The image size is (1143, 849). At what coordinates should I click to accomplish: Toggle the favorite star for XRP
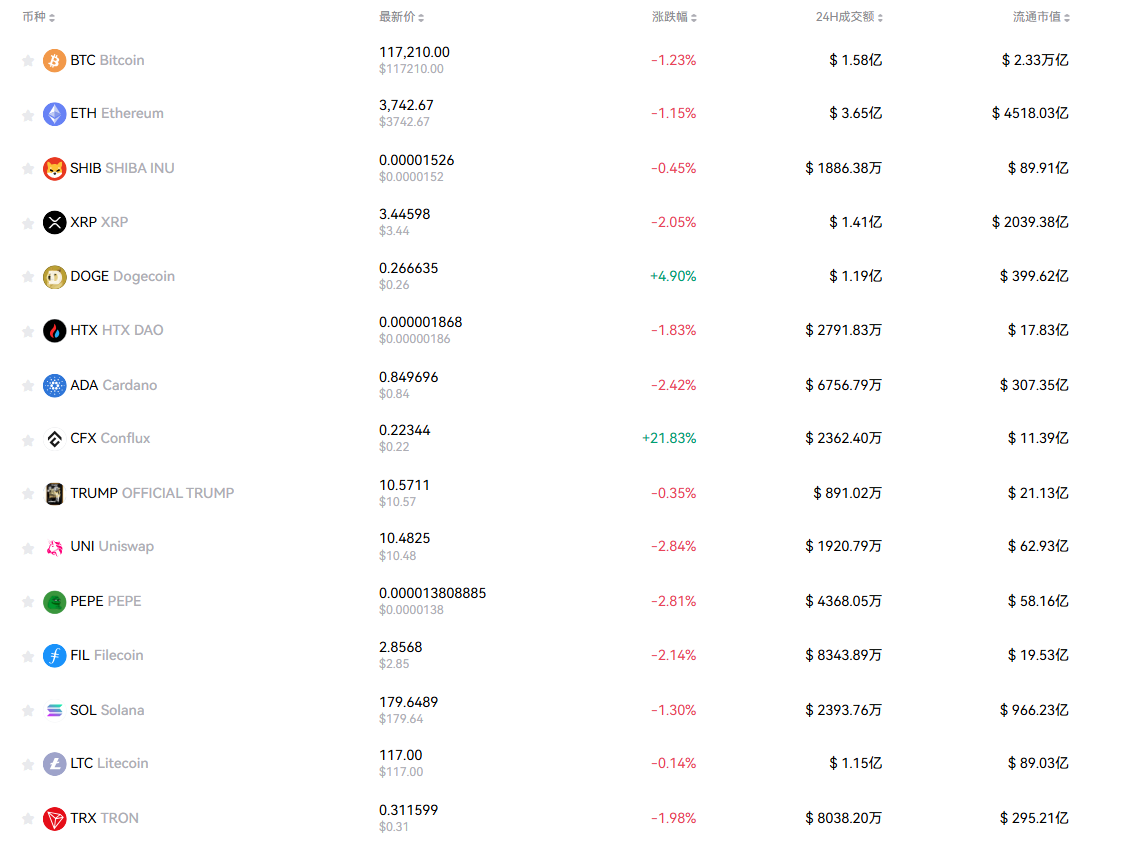click(x=28, y=223)
